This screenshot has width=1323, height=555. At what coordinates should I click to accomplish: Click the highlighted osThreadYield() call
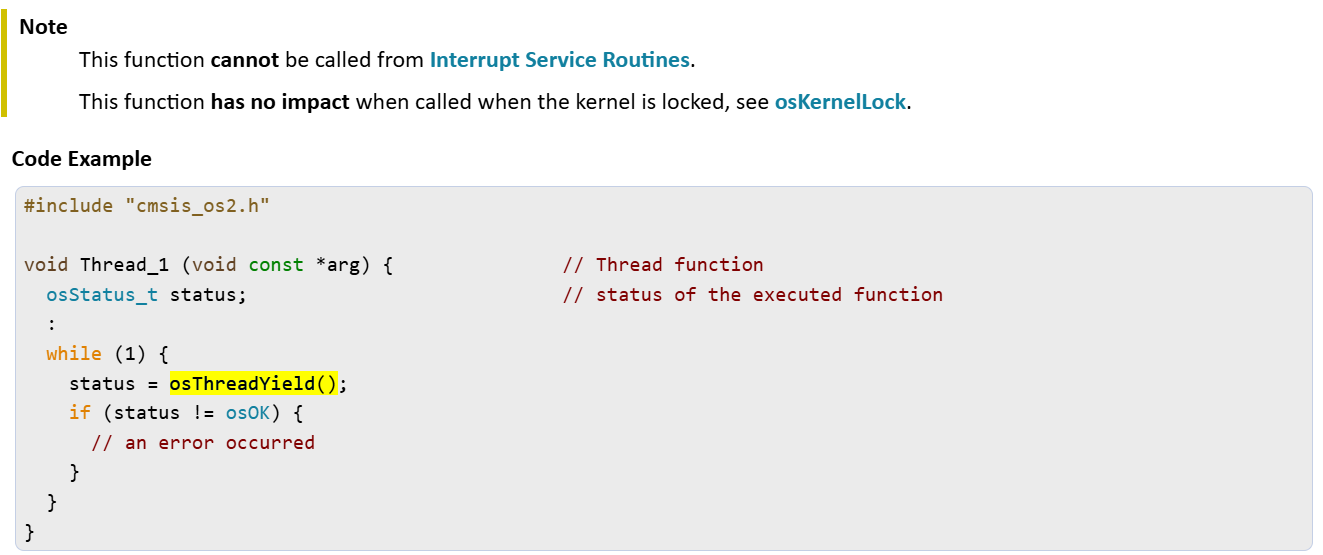point(253,383)
